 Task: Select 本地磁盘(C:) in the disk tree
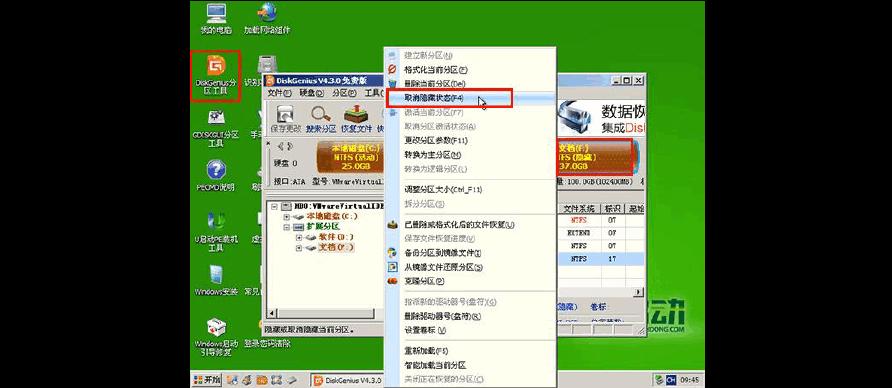(x=333, y=217)
